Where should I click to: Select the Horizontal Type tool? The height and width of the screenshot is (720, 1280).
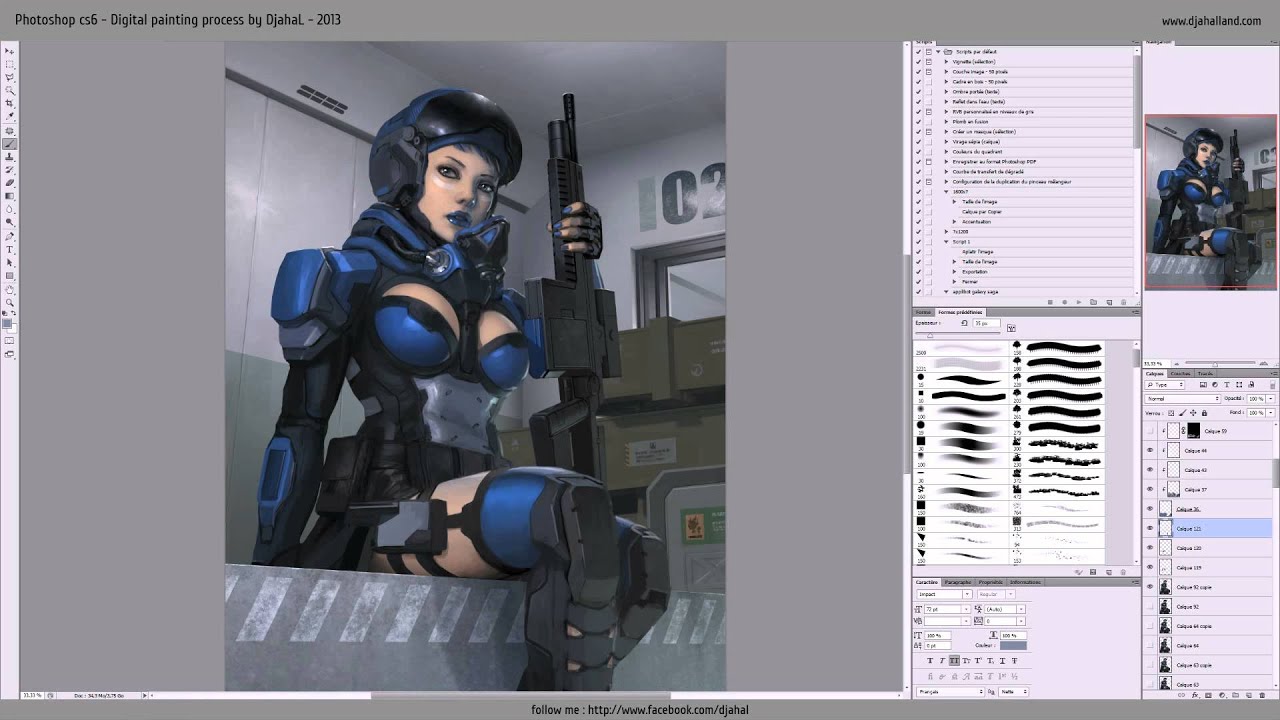coord(9,249)
